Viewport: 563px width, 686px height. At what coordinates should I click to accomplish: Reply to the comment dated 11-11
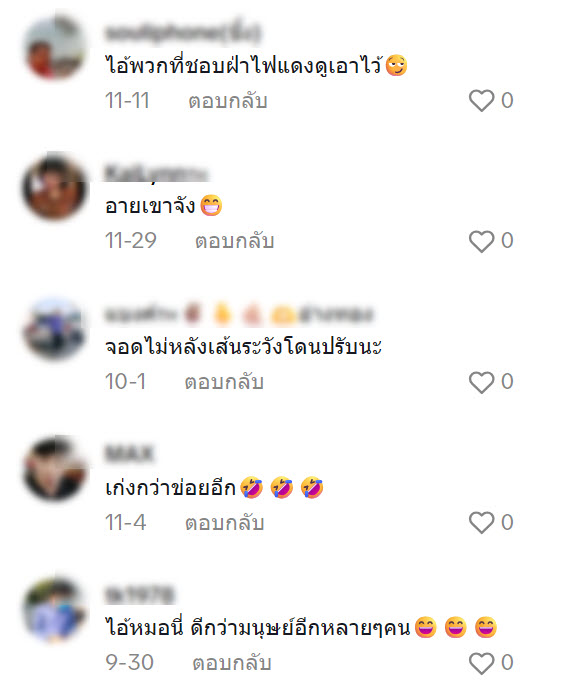coord(227,101)
